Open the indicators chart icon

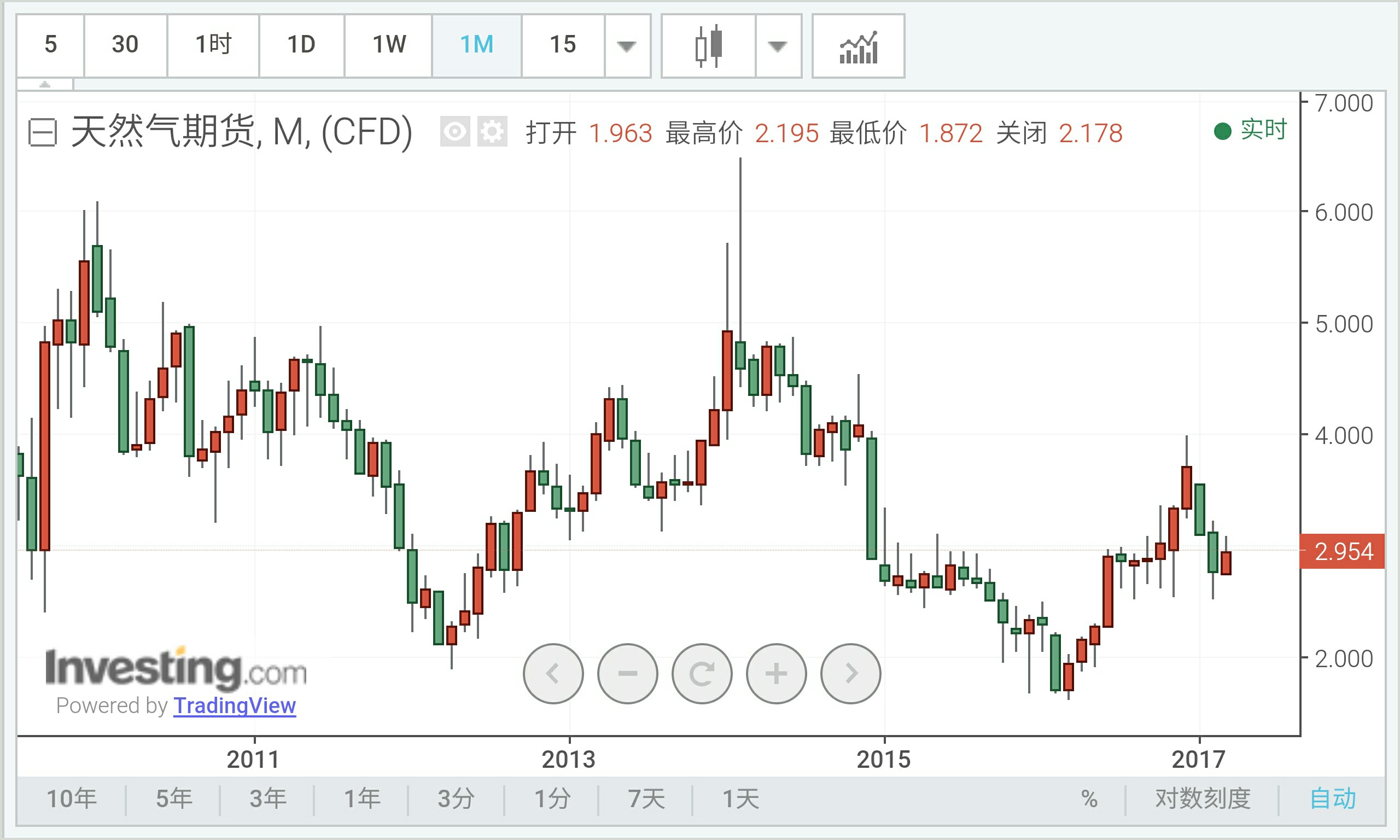click(858, 45)
